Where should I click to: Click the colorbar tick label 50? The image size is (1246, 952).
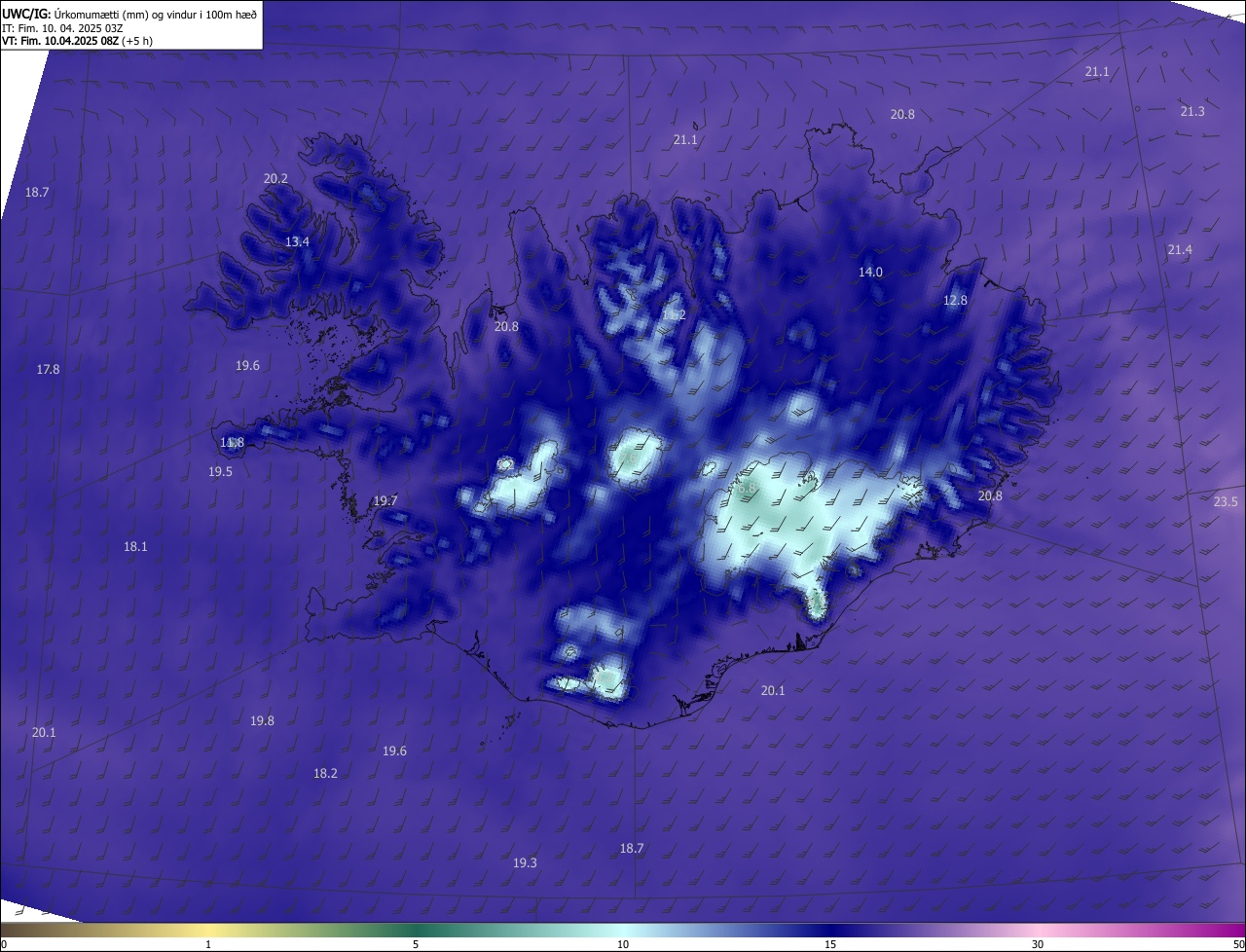[x=1238, y=944]
